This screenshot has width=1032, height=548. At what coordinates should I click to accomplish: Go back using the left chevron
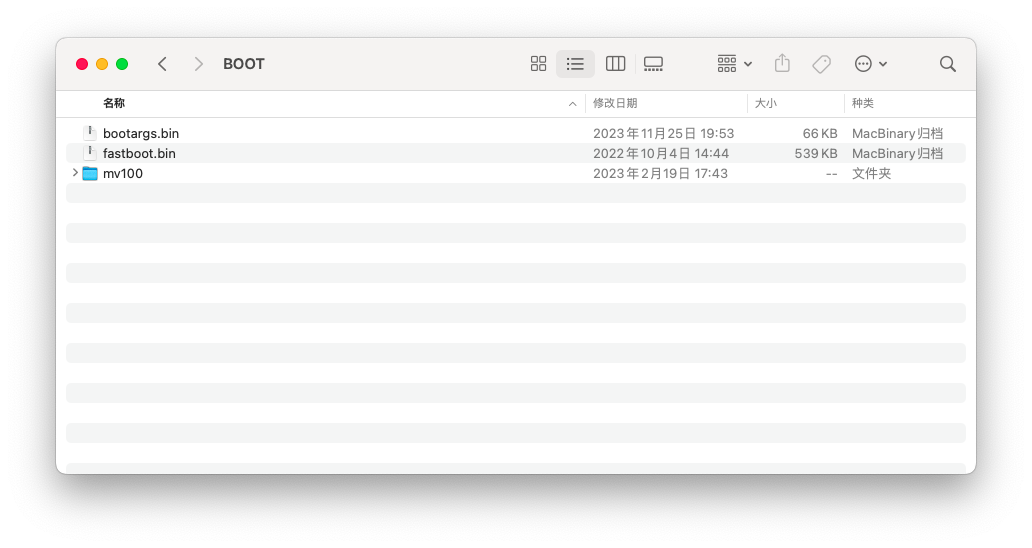162,64
